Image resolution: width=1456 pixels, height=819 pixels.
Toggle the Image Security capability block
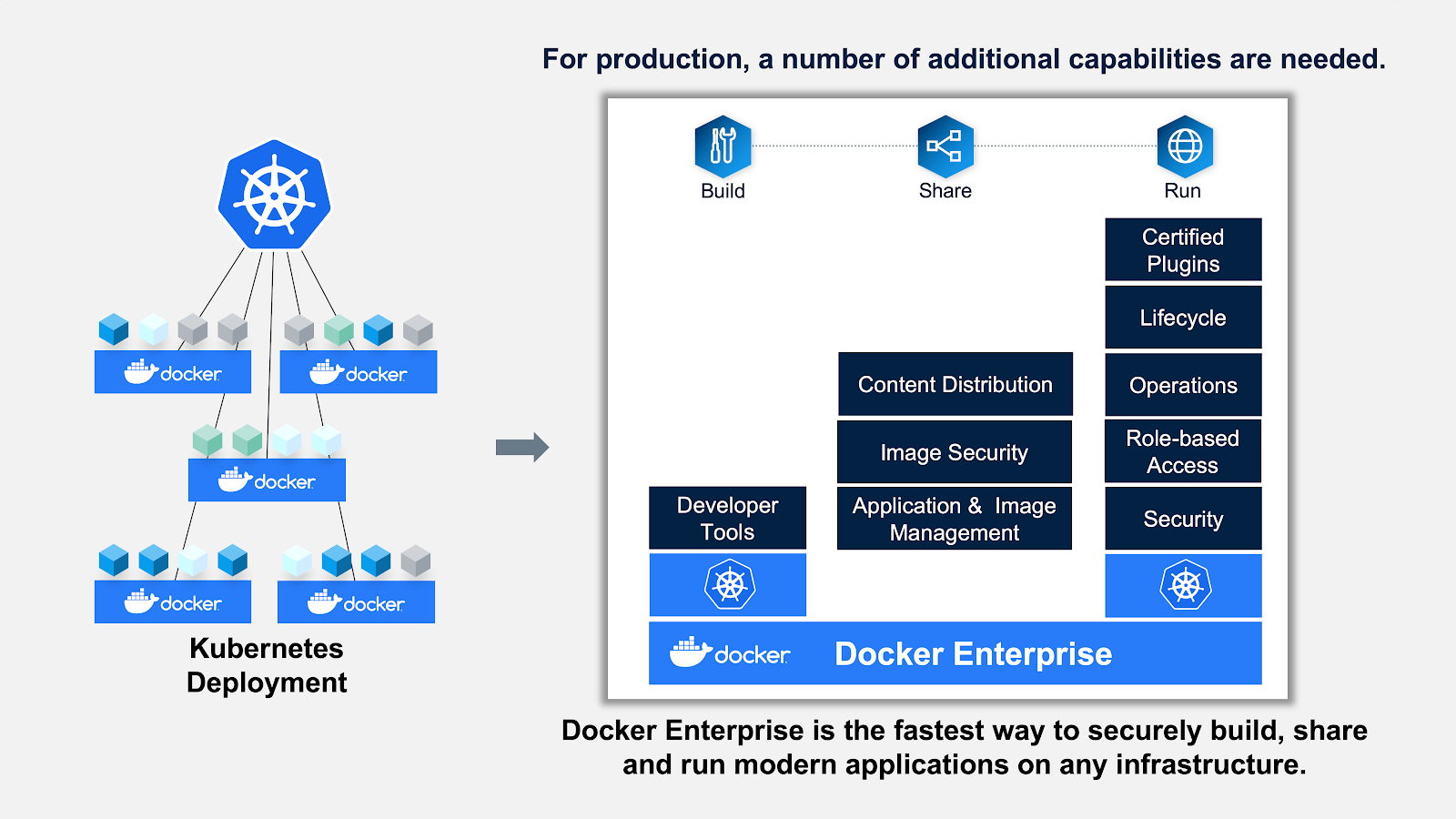tap(954, 451)
